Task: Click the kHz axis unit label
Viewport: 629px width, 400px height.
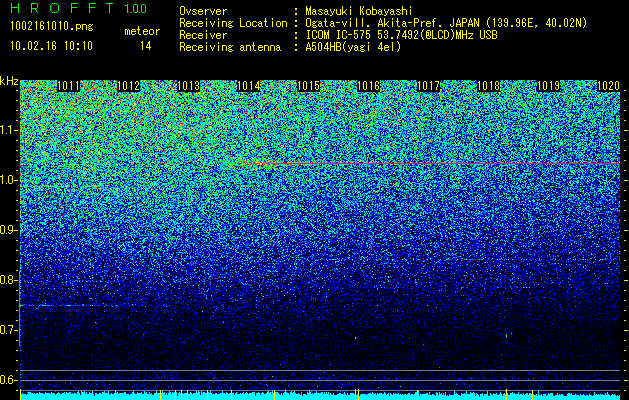Action: 9,81
